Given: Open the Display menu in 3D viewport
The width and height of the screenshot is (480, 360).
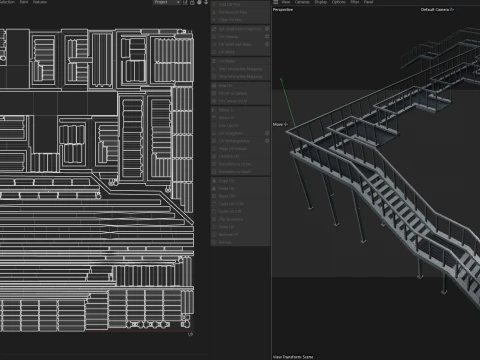Looking at the screenshot, I should pos(321,2).
